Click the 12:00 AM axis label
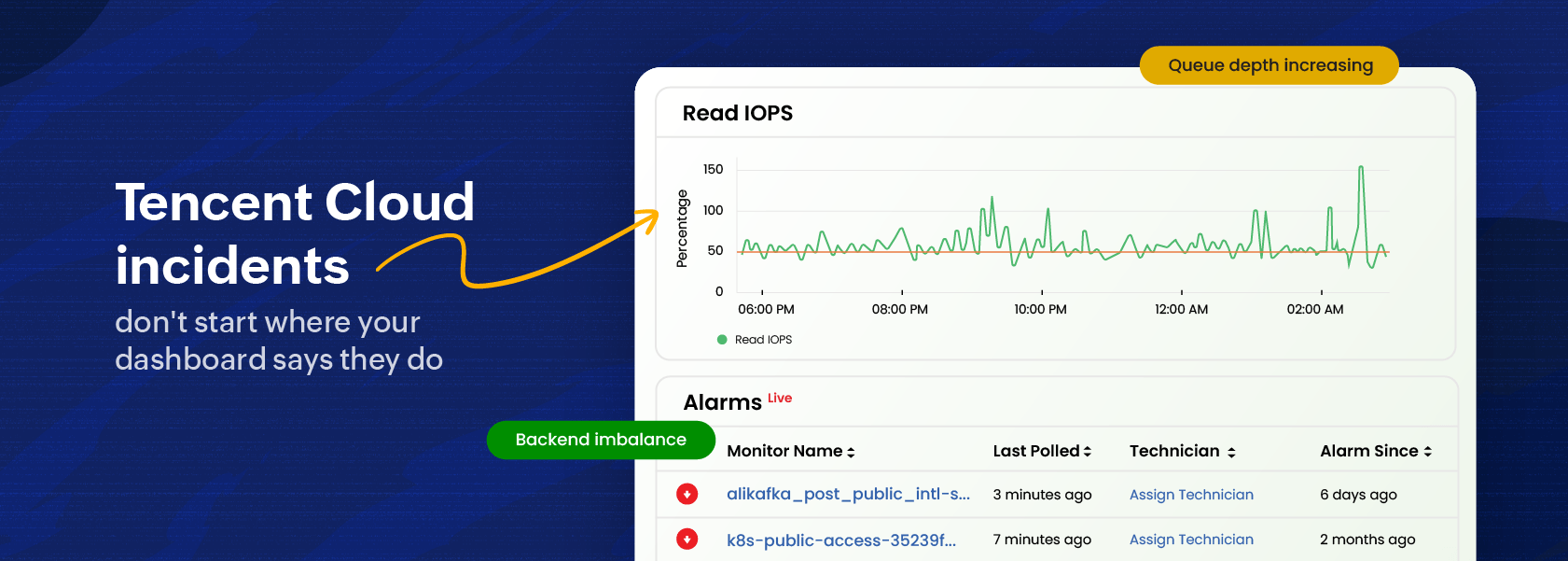This screenshot has height=561, width=1568. tap(1181, 309)
